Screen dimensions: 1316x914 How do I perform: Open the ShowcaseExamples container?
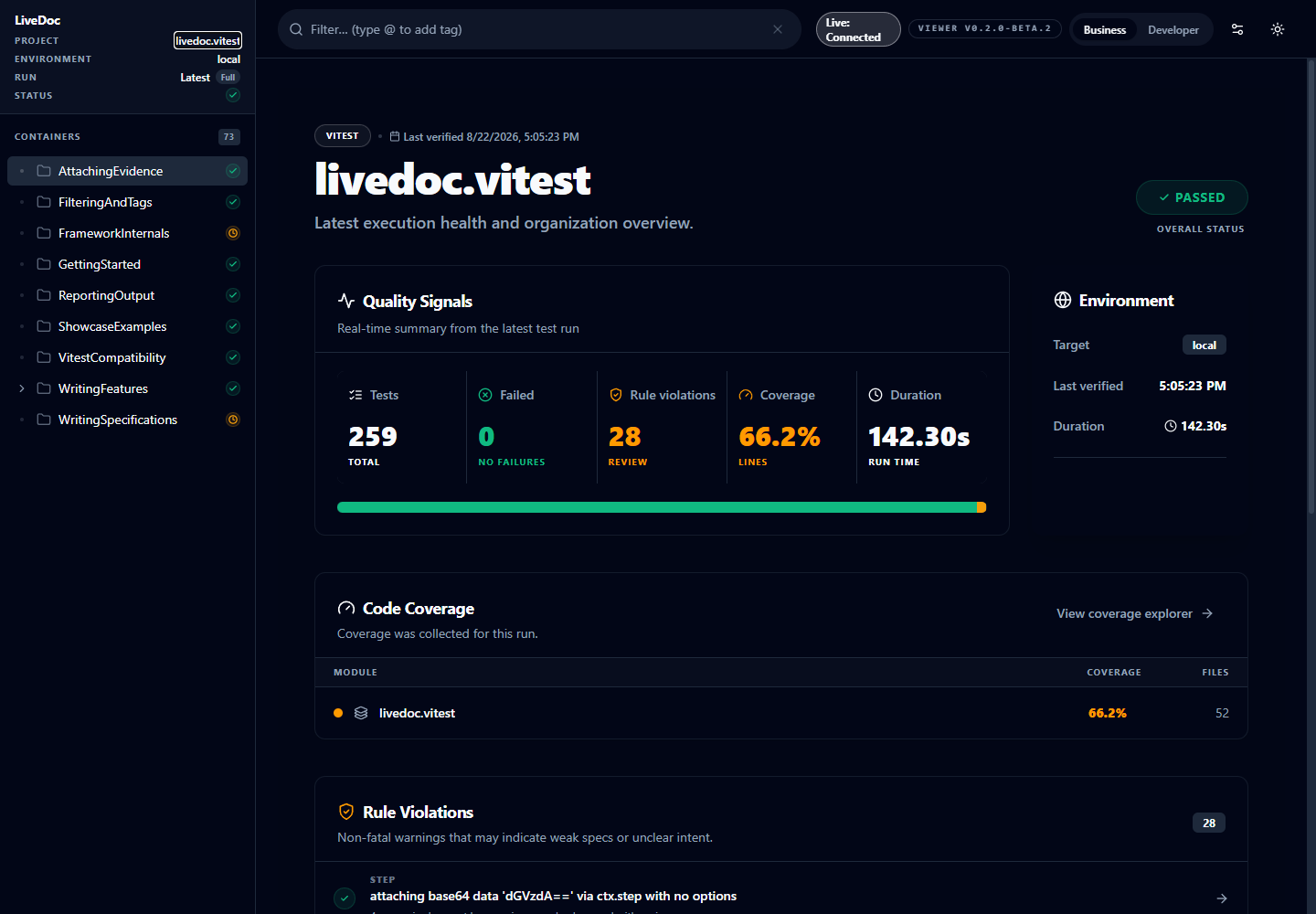point(127,326)
